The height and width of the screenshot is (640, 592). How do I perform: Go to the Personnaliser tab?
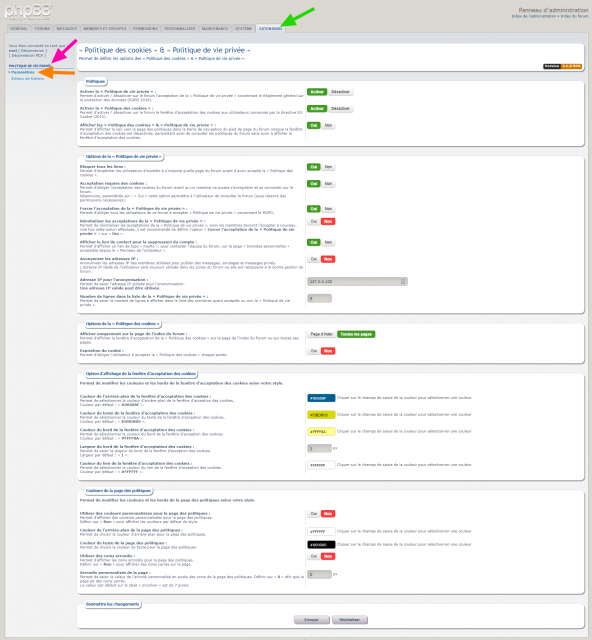pyautogui.click(x=180, y=29)
